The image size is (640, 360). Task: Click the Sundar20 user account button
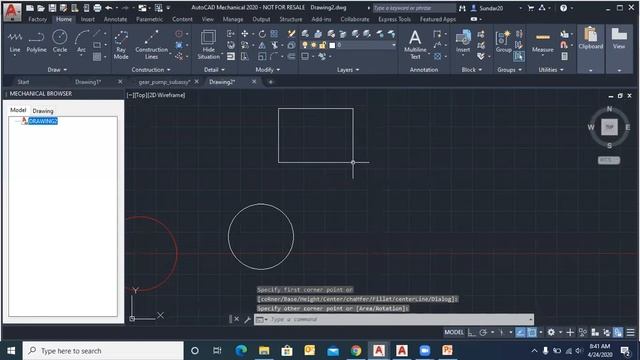[491, 8]
